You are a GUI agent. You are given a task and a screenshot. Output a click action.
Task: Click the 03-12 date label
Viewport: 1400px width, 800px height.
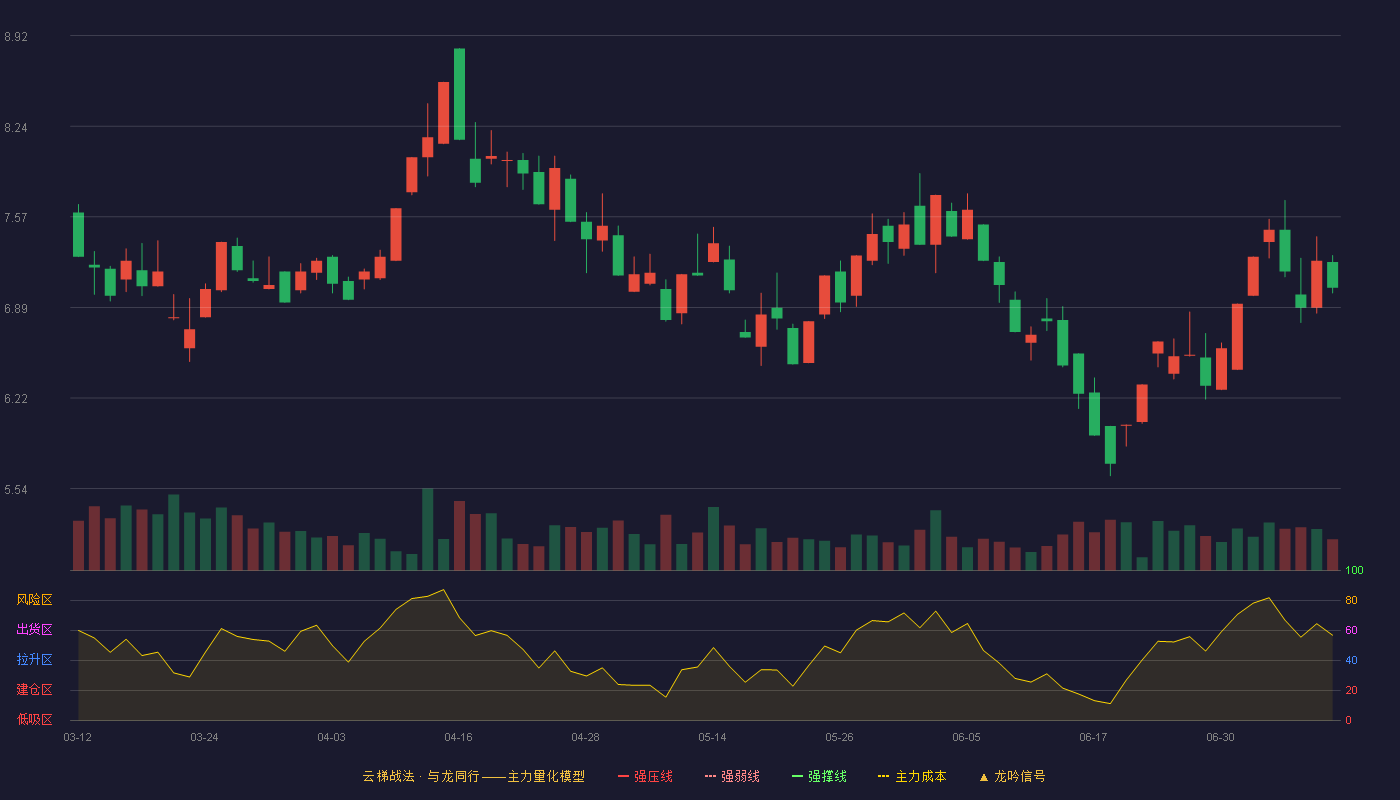click(x=78, y=737)
